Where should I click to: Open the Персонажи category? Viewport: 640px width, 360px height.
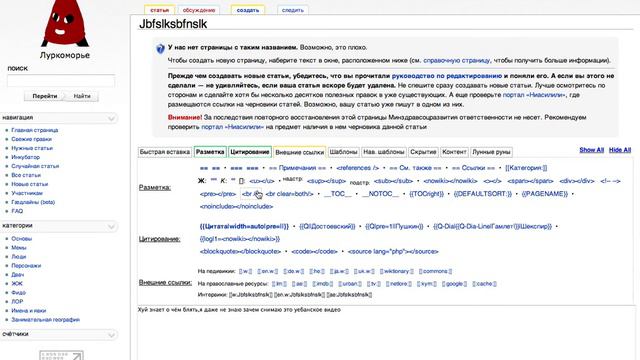pyautogui.click(x=26, y=266)
